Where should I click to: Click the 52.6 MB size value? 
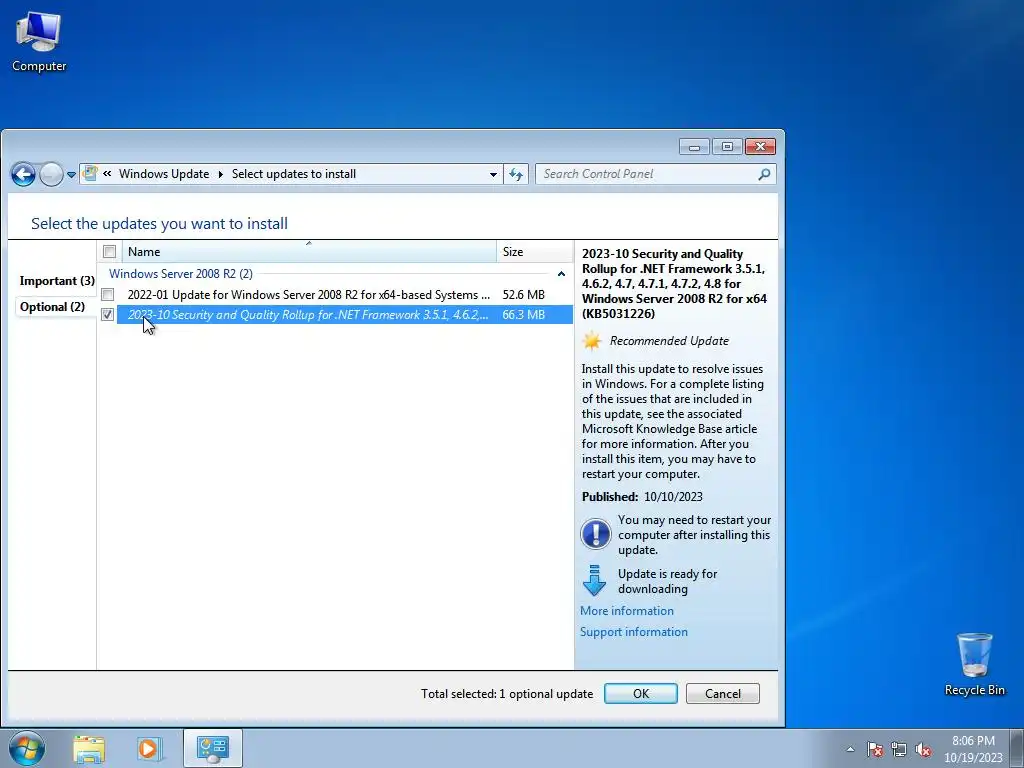point(523,295)
